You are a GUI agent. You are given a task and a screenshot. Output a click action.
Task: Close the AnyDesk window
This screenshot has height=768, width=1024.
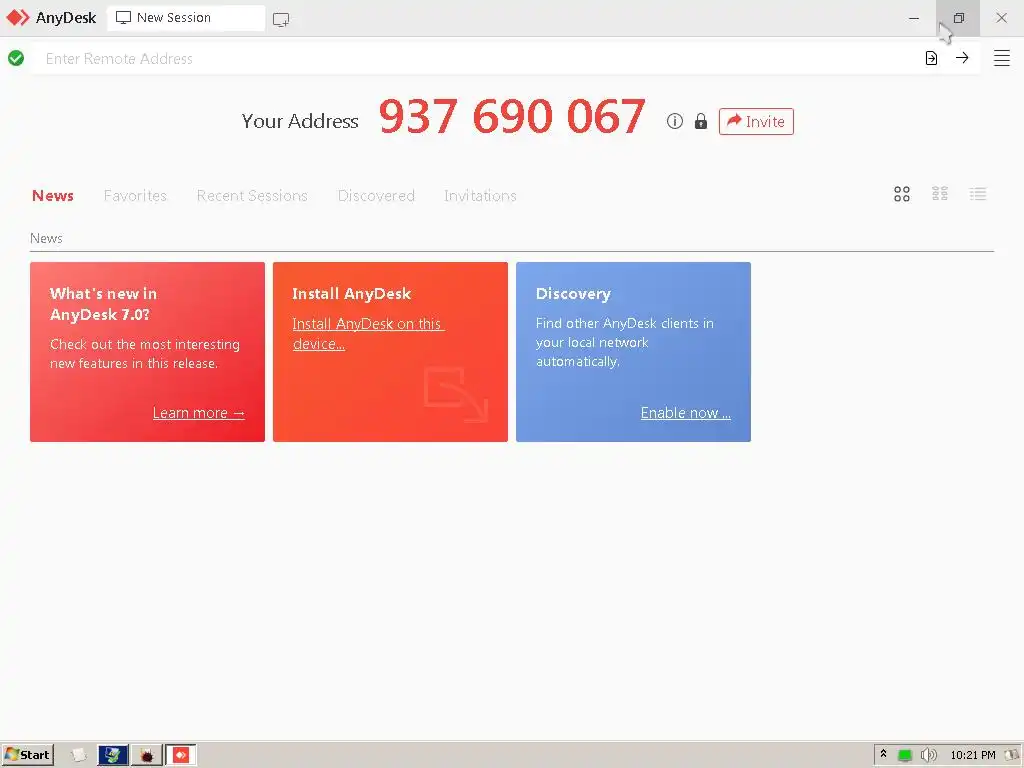(1001, 18)
